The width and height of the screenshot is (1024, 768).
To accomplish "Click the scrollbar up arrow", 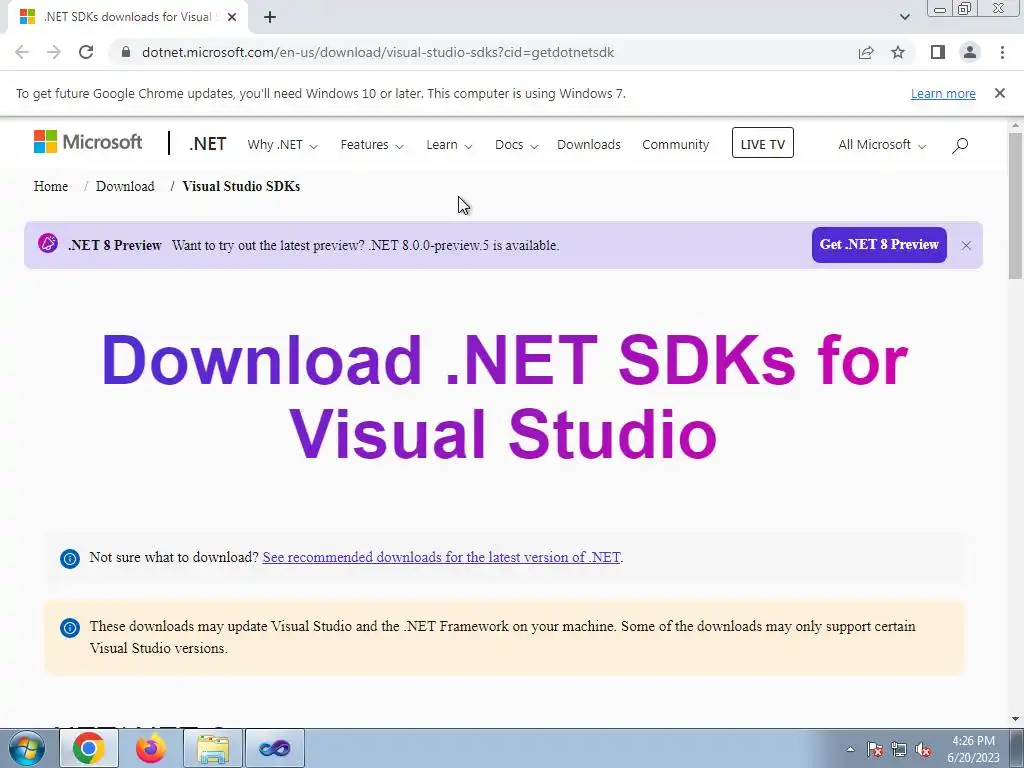I will pyautogui.click(x=1015, y=125).
